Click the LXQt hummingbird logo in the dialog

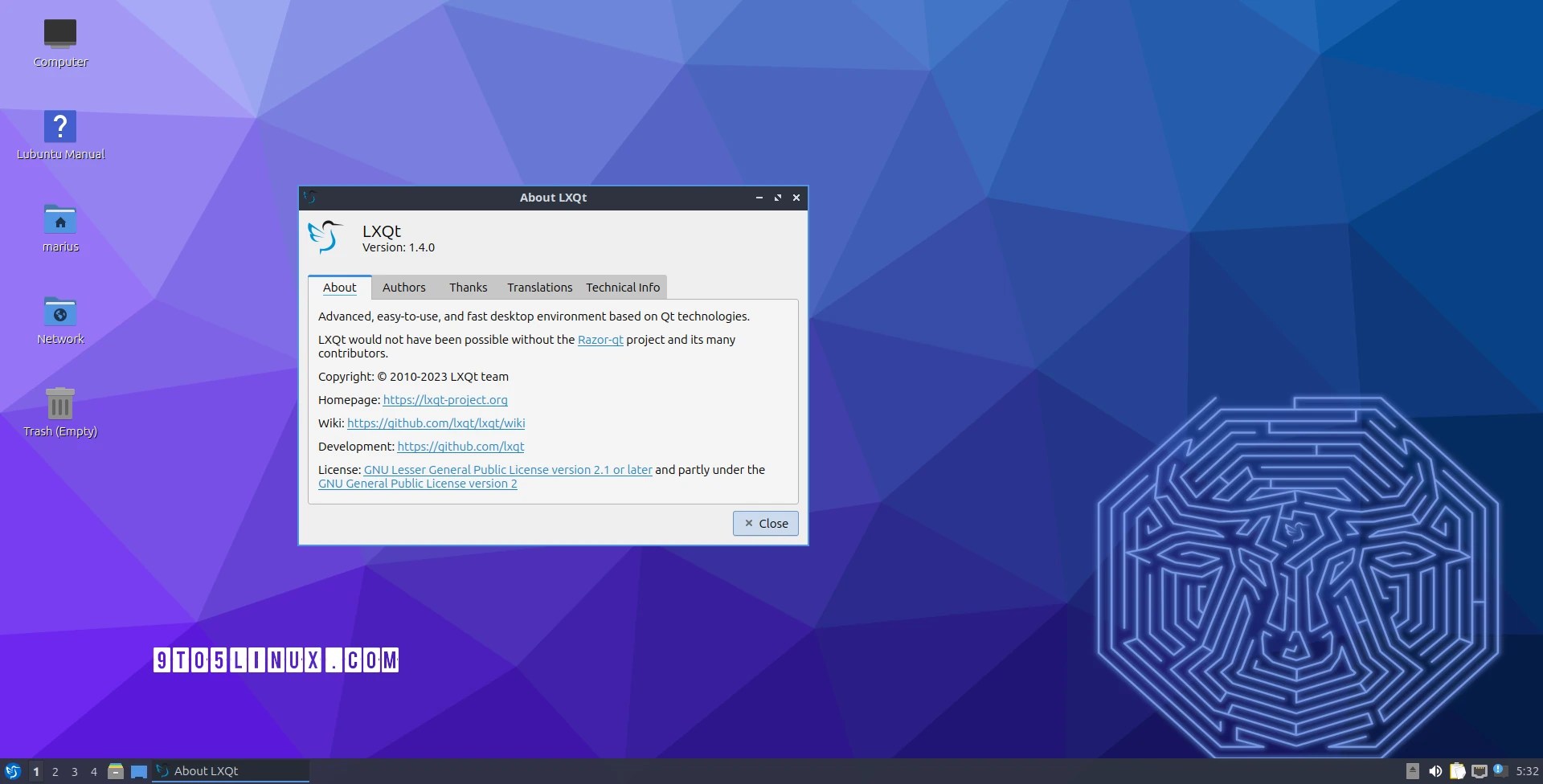[x=325, y=237]
